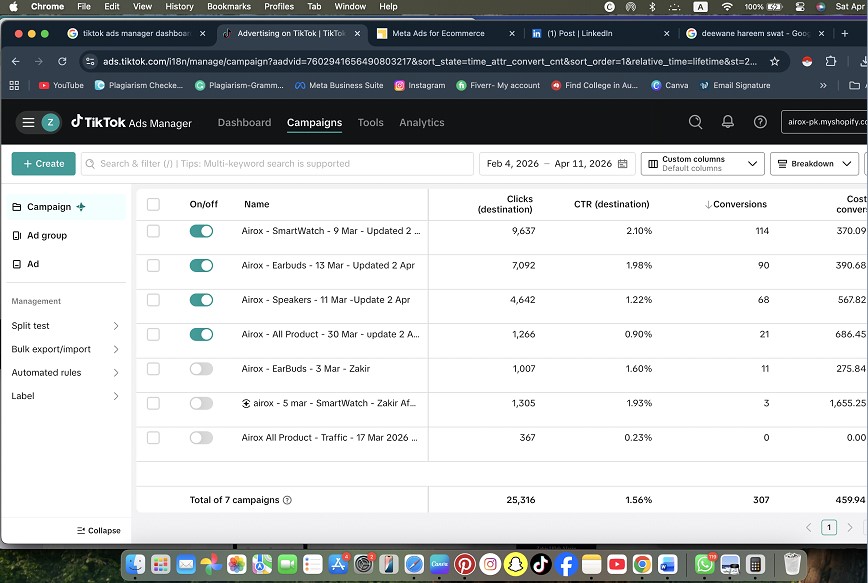Open the Instagram bookmark
Image resolution: width=868 pixels, height=583 pixels.
[420, 85]
